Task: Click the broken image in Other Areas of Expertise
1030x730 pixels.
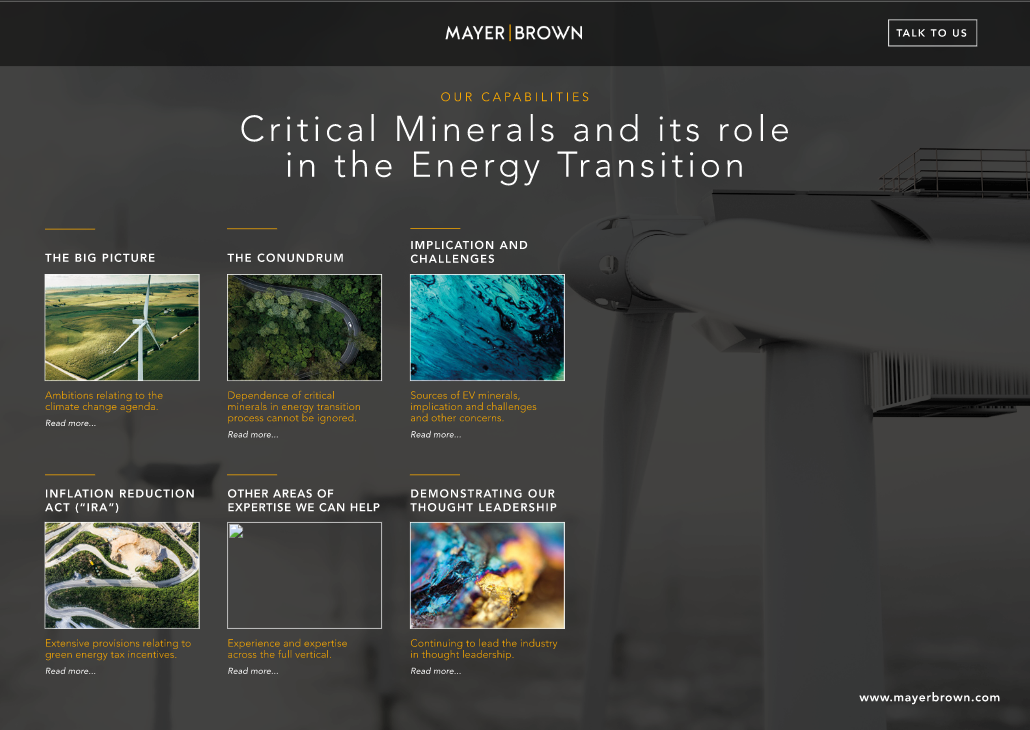Action: (x=304, y=575)
